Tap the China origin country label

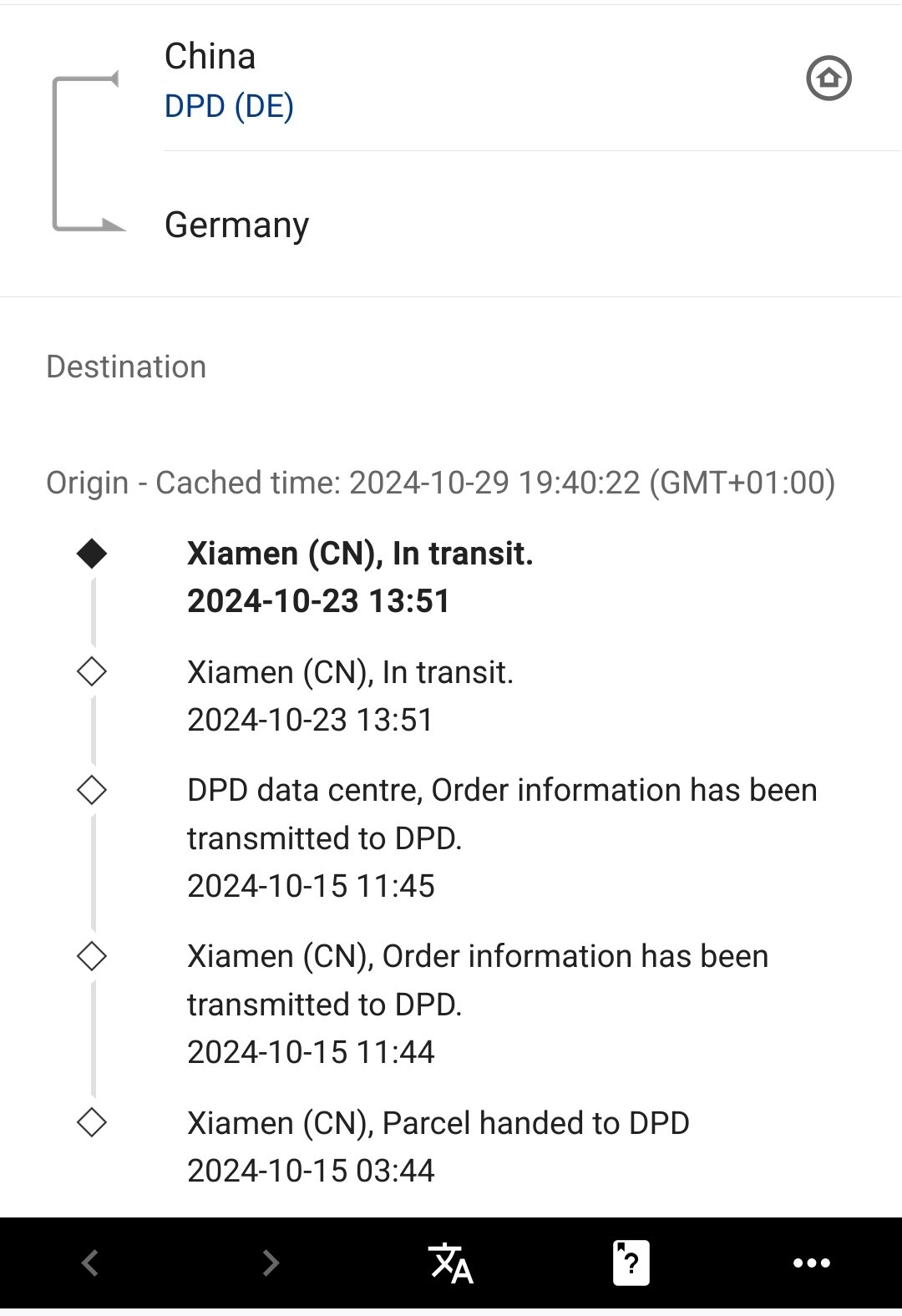click(210, 56)
